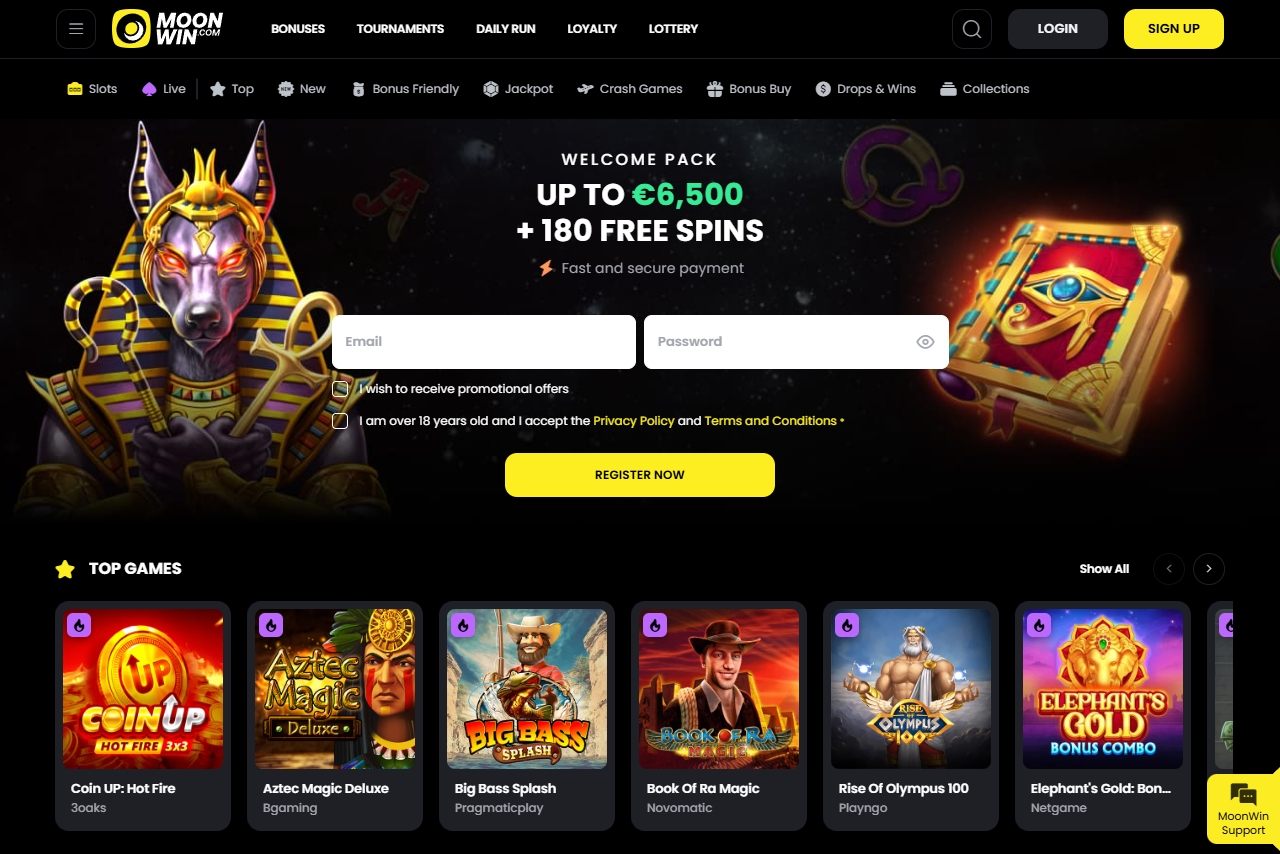Show next top games arrow
Screen dimensions: 1280x854
pos(1209,569)
